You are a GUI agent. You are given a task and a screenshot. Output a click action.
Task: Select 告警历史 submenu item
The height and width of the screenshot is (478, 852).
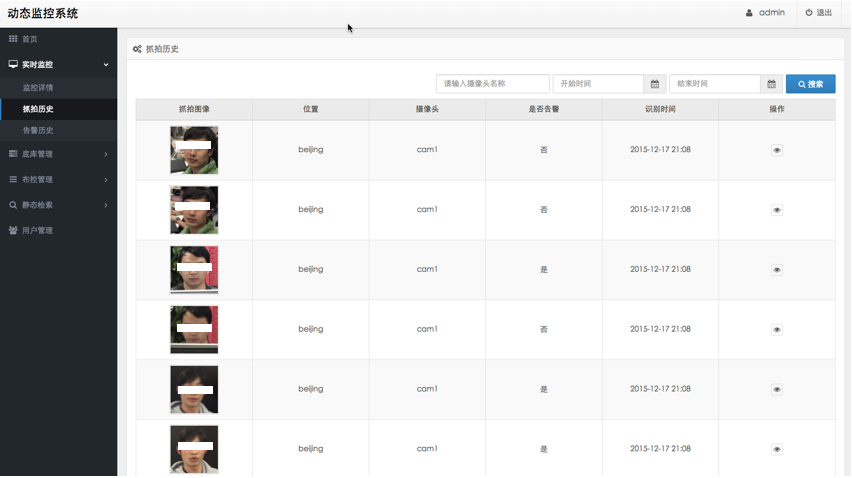(38, 130)
